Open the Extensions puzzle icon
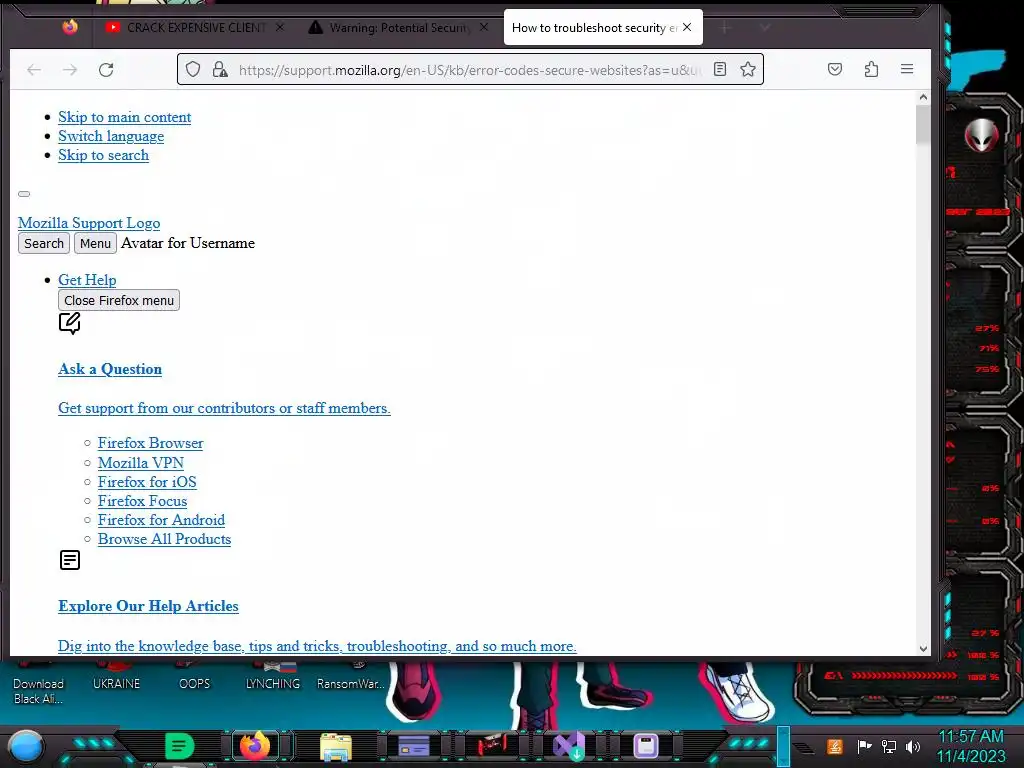The image size is (1024, 768). click(871, 69)
